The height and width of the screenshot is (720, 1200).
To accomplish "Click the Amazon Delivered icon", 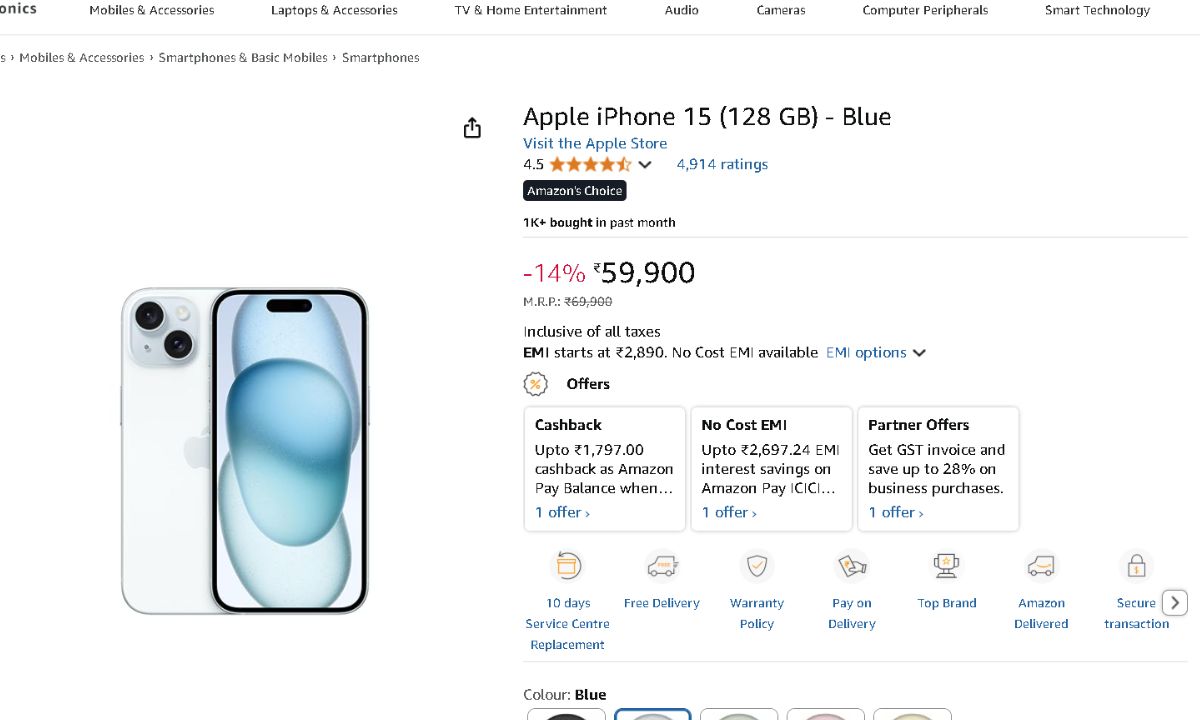I will point(1041,566).
